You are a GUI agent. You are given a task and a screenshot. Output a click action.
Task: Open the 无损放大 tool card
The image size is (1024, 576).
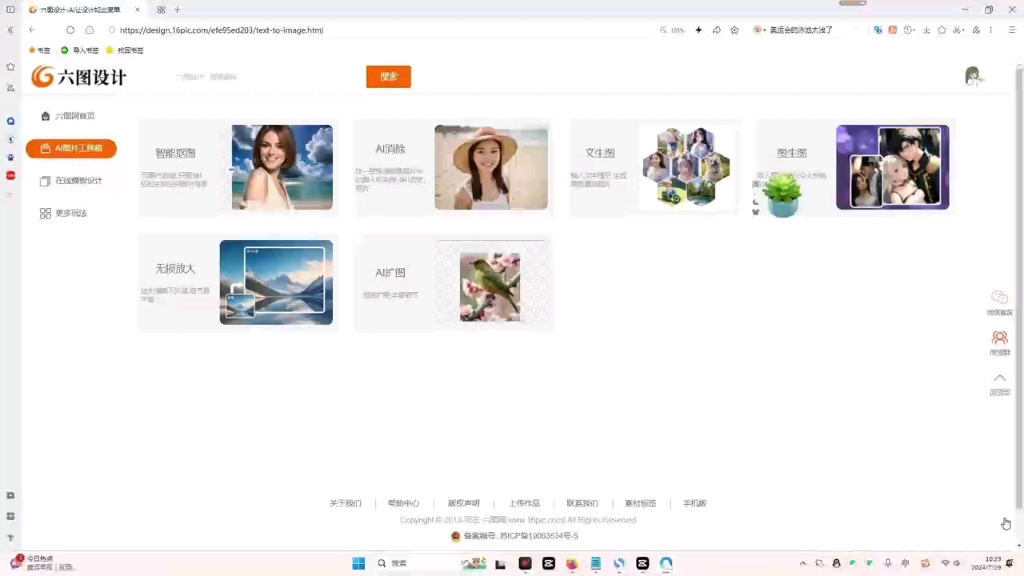coord(238,283)
